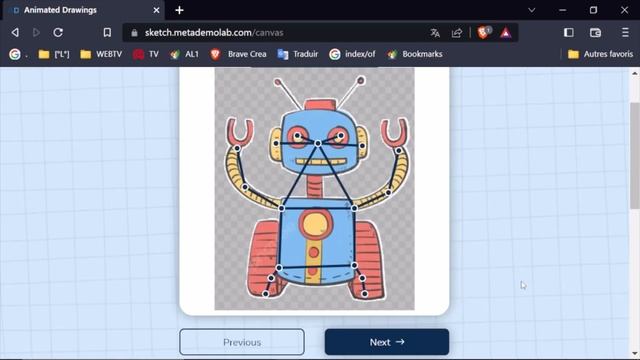Open the index/of bookmark
This screenshot has width=640, height=360.
(352, 54)
